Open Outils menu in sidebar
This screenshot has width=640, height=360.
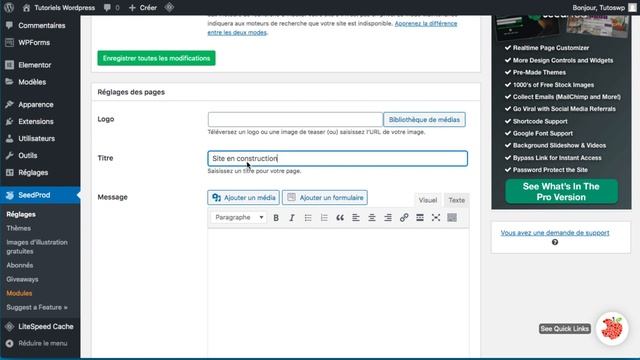pos(40,156)
